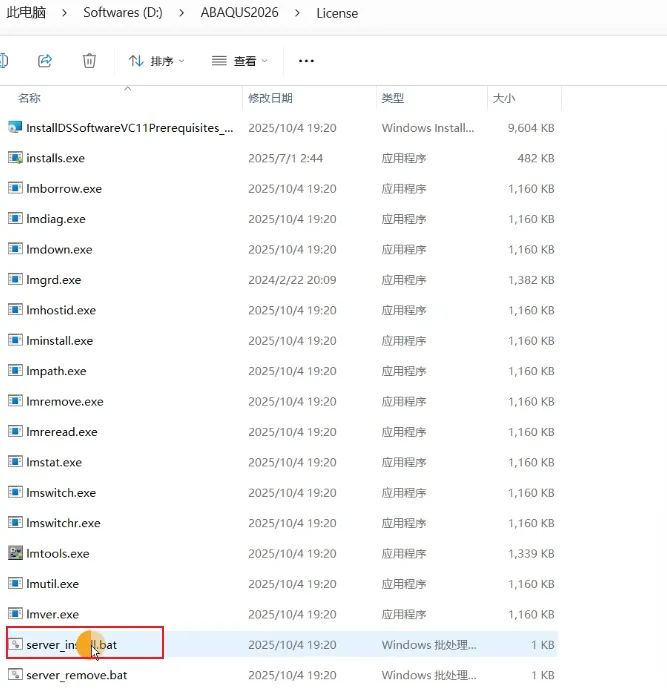This screenshot has width=667, height=690.
Task: Sort by 名称 column header
Action: (29, 98)
